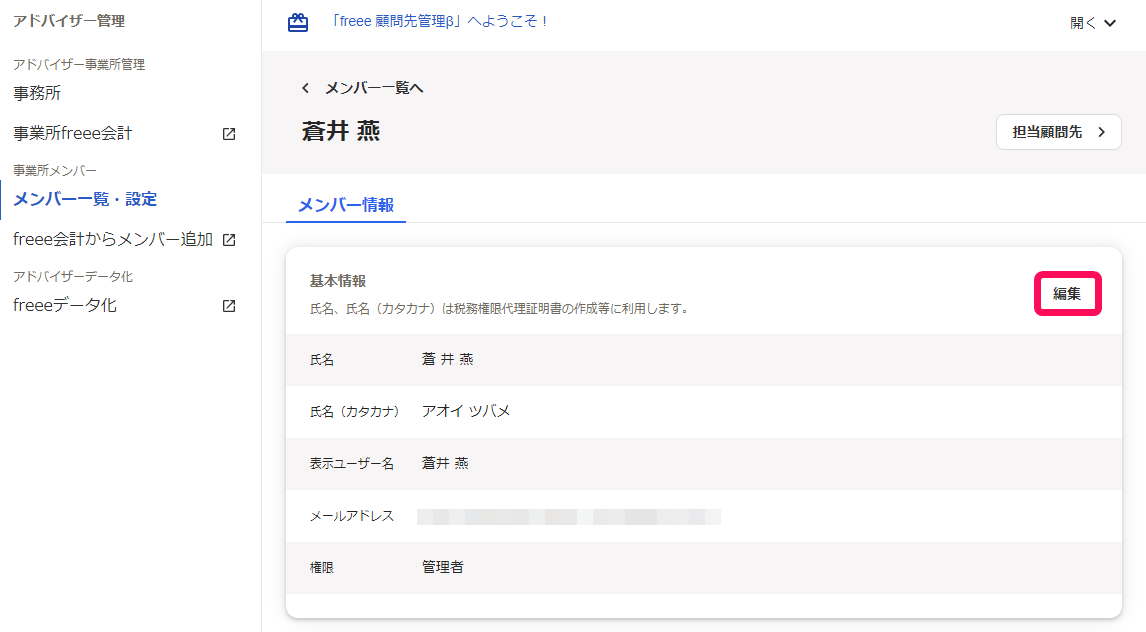1146x632 pixels.
Task: Switch to the メンバー情報 tab
Action: [x=346, y=205]
